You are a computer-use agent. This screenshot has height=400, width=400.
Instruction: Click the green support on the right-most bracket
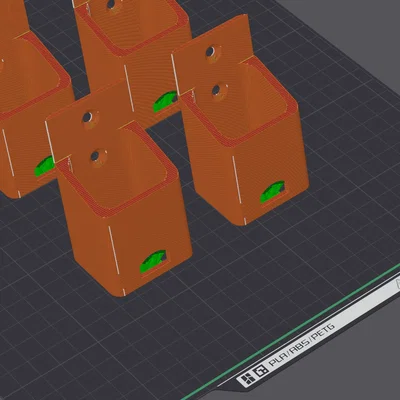272,192
